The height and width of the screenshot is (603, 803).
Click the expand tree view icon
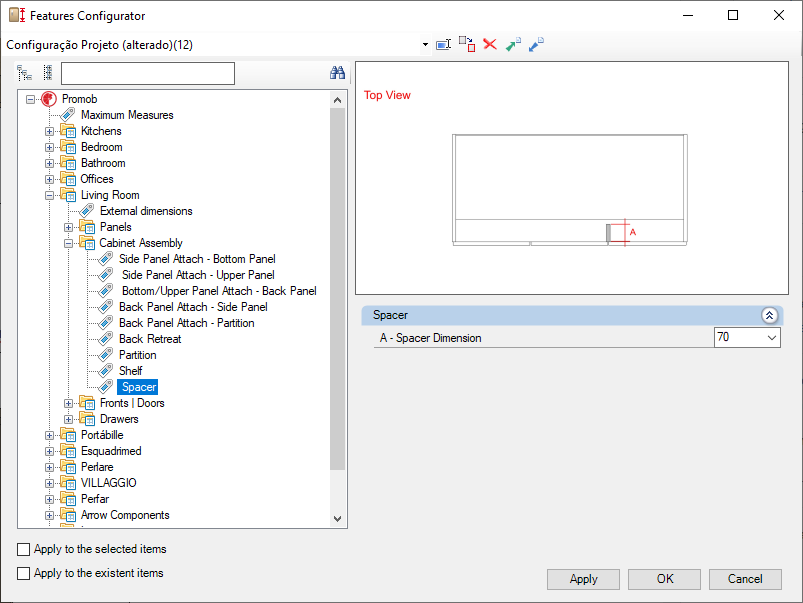pos(24,73)
